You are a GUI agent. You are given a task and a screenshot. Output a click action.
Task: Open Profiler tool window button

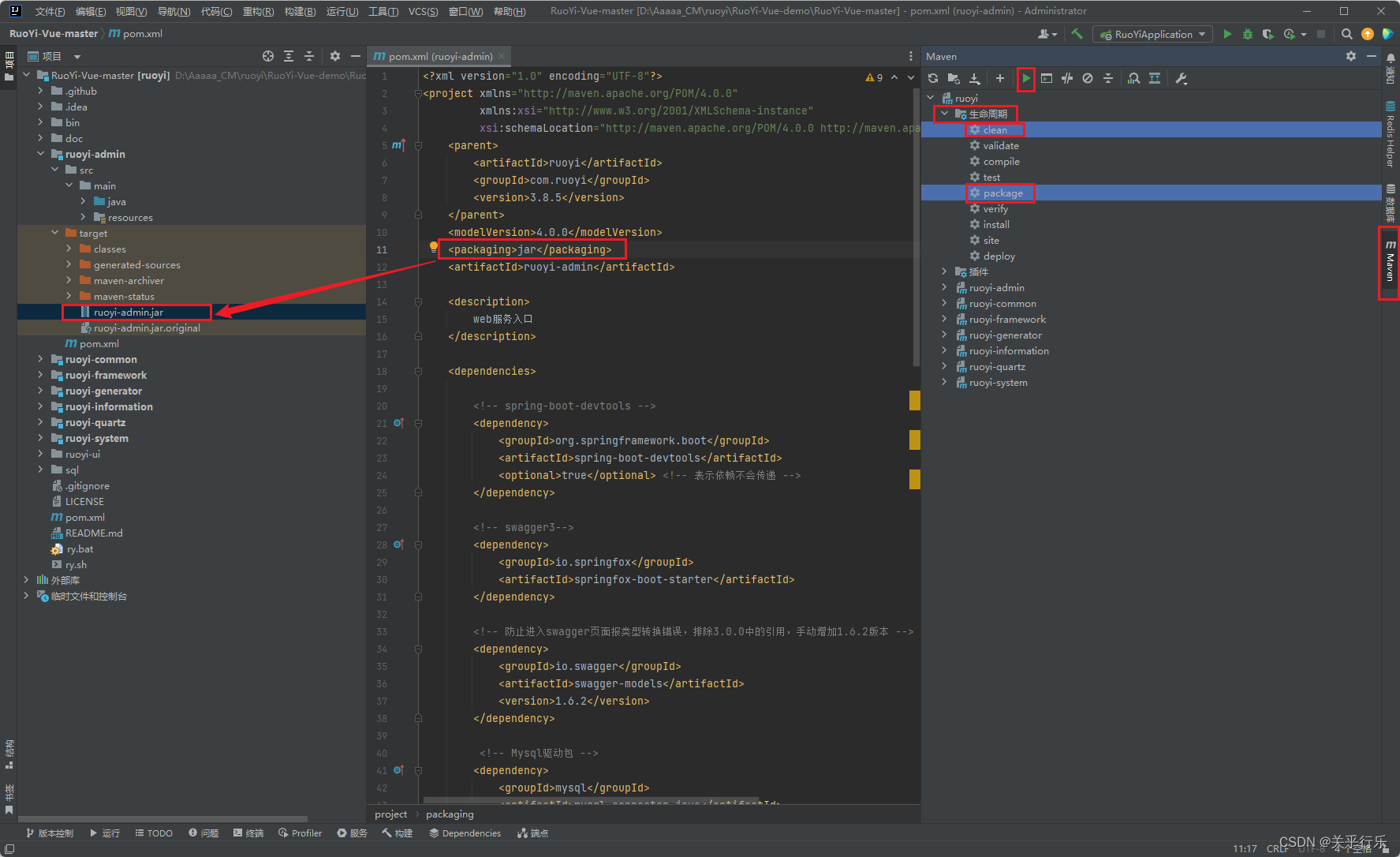click(x=300, y=833)
